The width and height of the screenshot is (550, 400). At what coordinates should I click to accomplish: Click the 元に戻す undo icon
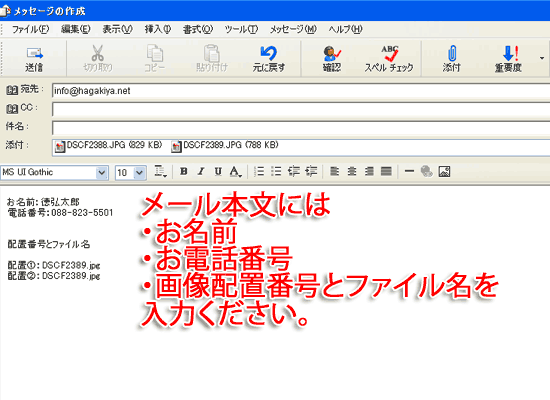[269, 59]
